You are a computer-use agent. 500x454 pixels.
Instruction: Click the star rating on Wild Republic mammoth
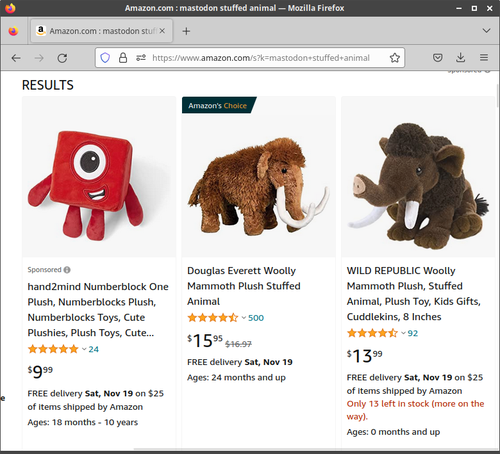pos(372,333)
